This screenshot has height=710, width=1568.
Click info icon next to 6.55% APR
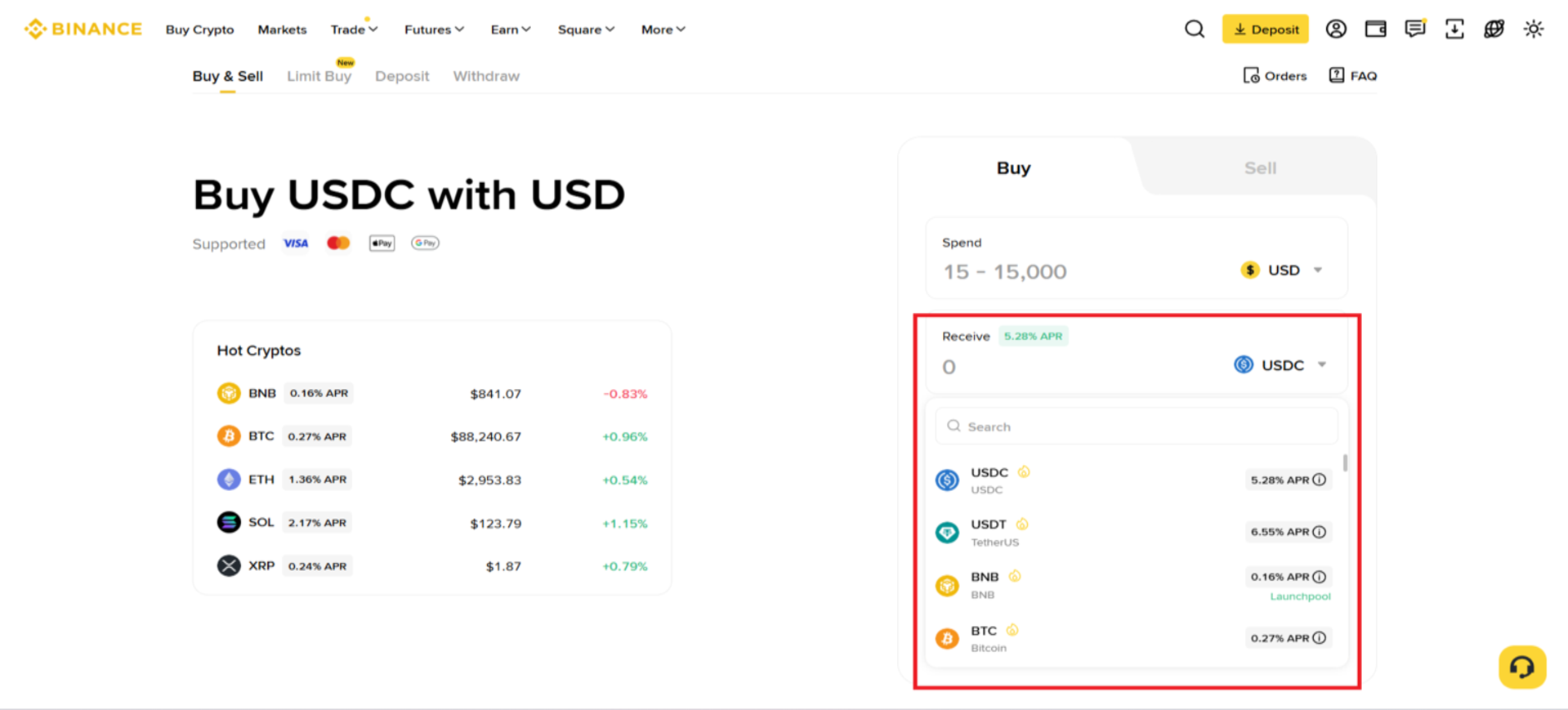(1320, 532)
